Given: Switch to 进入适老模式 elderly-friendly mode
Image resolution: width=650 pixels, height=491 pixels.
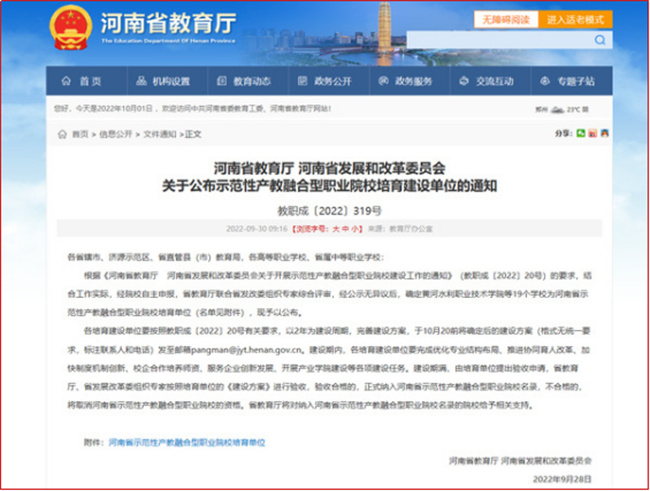Looking at the screenshot, I should click(x=575, y=19).
